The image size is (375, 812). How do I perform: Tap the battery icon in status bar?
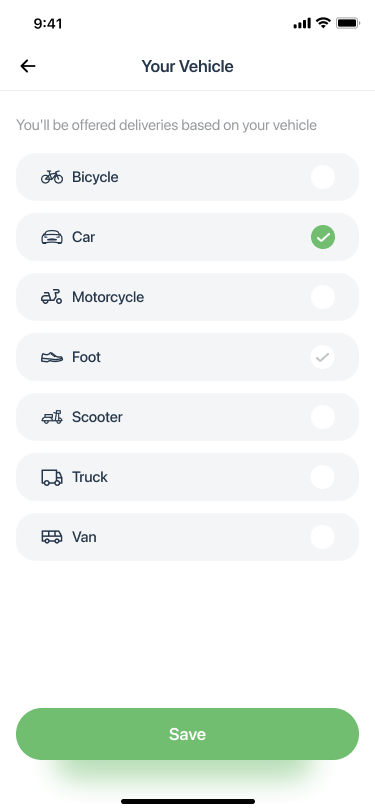348,23
